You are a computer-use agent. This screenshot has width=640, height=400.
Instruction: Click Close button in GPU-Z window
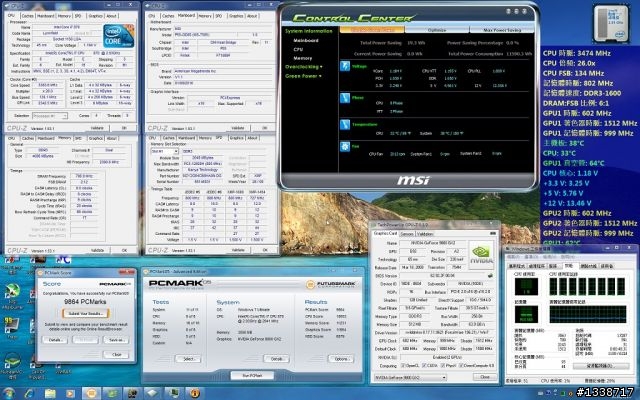click(485, 377)
